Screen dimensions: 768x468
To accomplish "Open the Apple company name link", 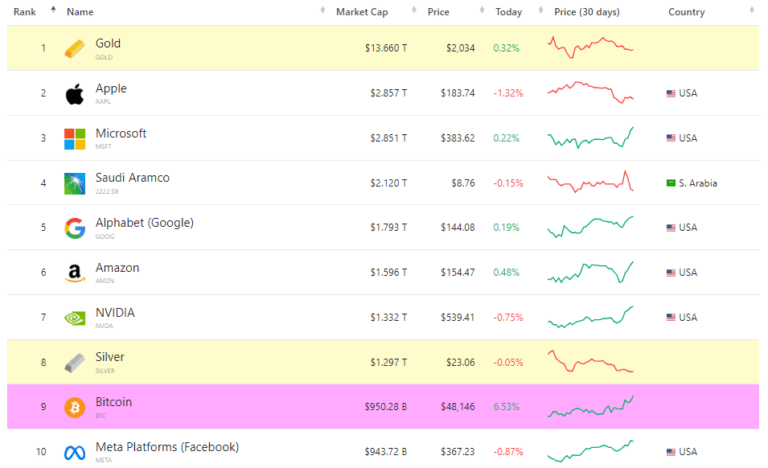I will pos(111,89).
